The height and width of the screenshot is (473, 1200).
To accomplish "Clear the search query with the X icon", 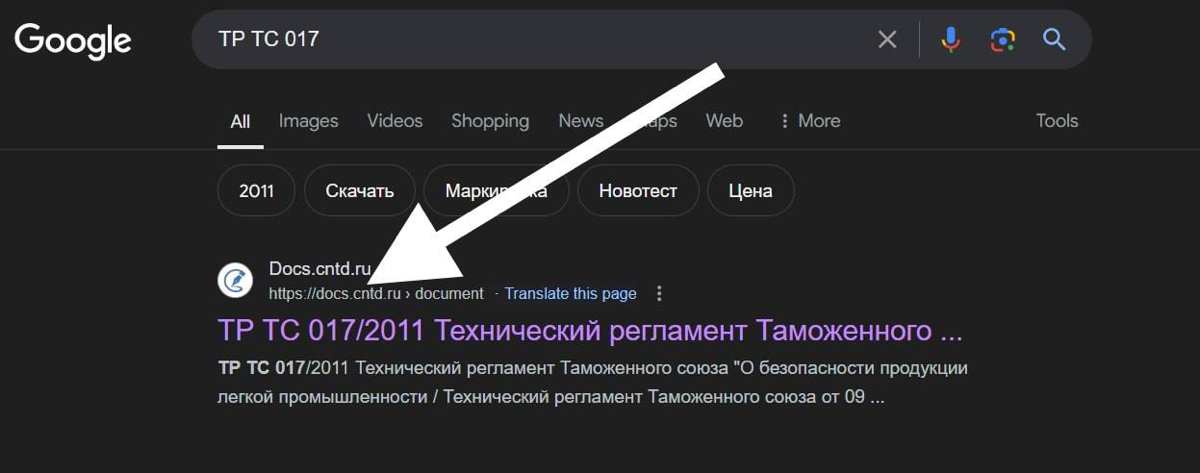I will (x=887, y=39).
